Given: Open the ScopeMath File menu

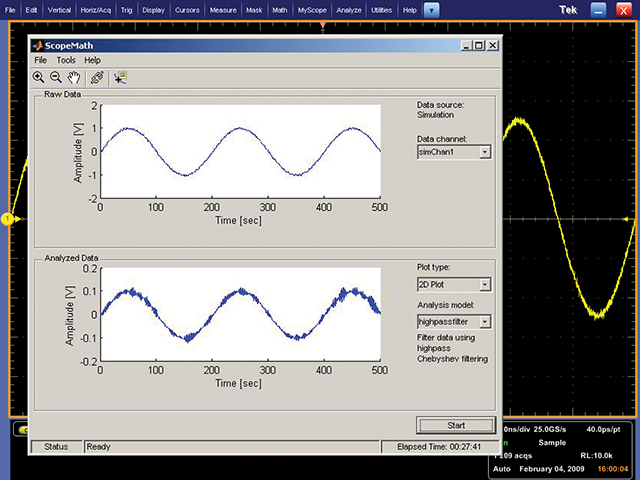Looking at the screenshot, I should click(x=41, y=60).
